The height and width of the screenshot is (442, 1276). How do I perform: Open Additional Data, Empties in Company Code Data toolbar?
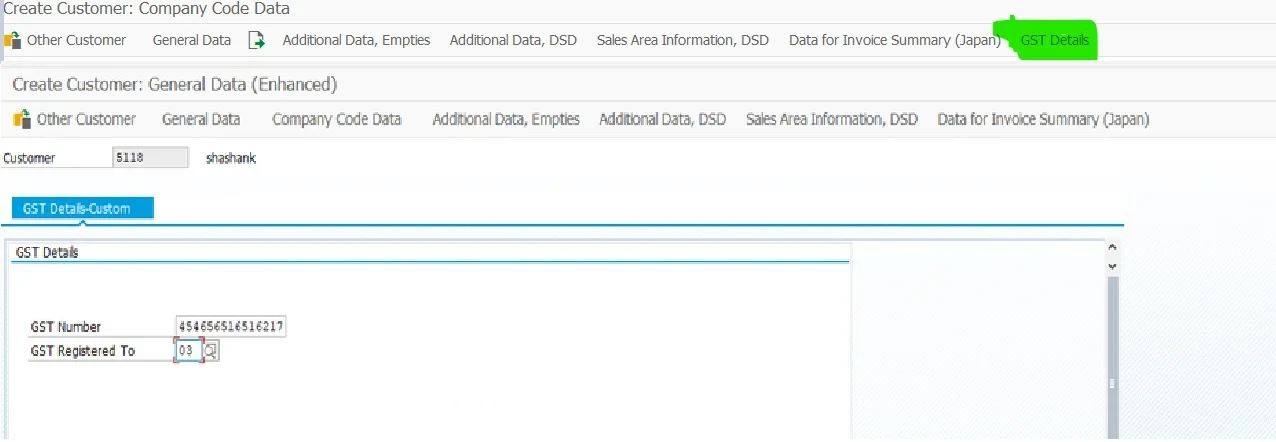tap(356, 41)
